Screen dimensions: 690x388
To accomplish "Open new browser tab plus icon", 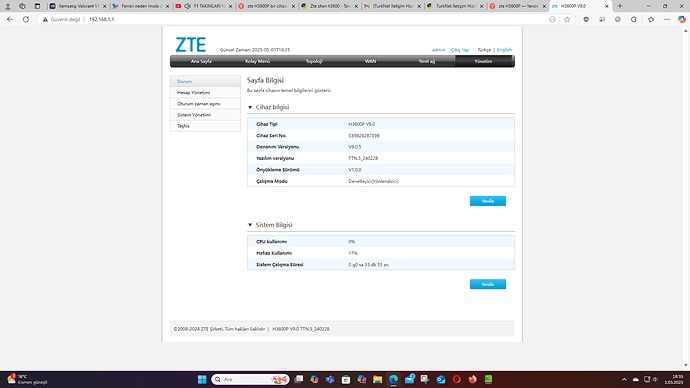I will click(x=620, y=6).
